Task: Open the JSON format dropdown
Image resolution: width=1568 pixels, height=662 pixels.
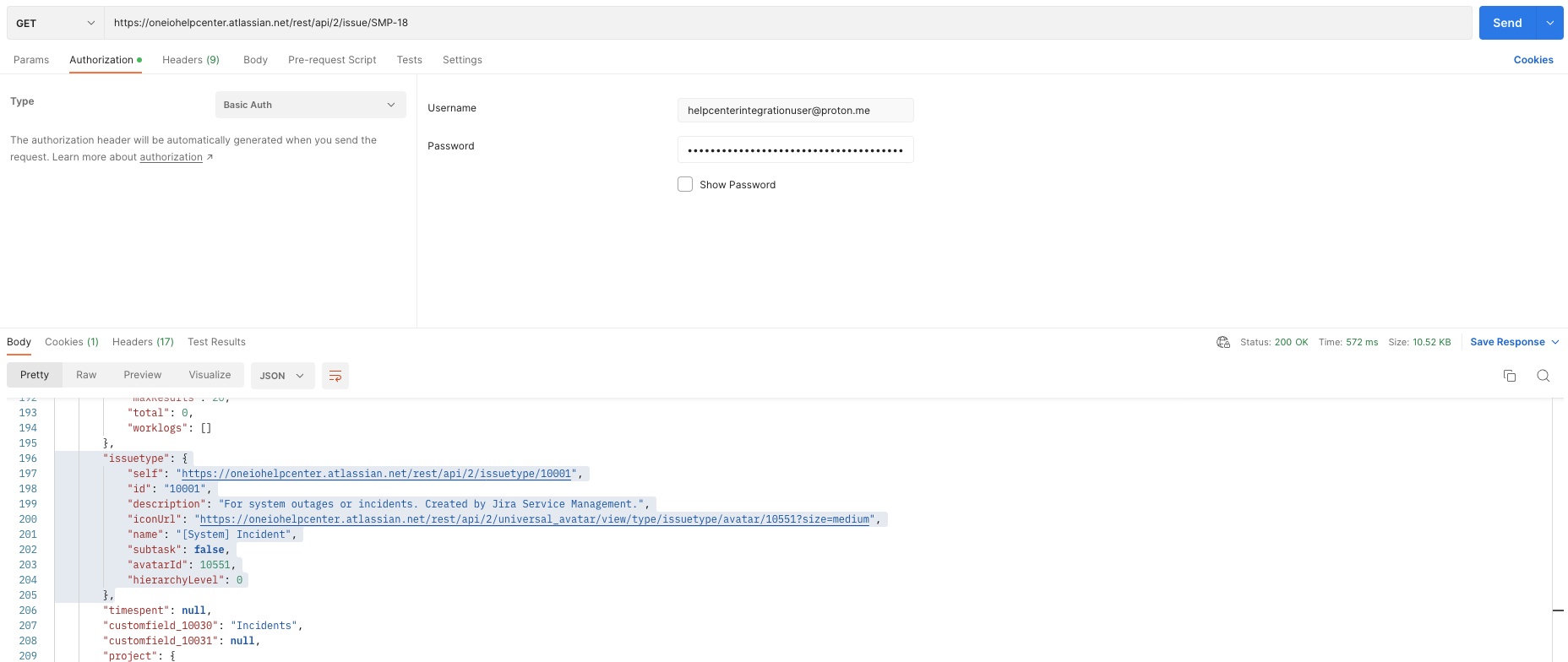Action: click(282, 376)
